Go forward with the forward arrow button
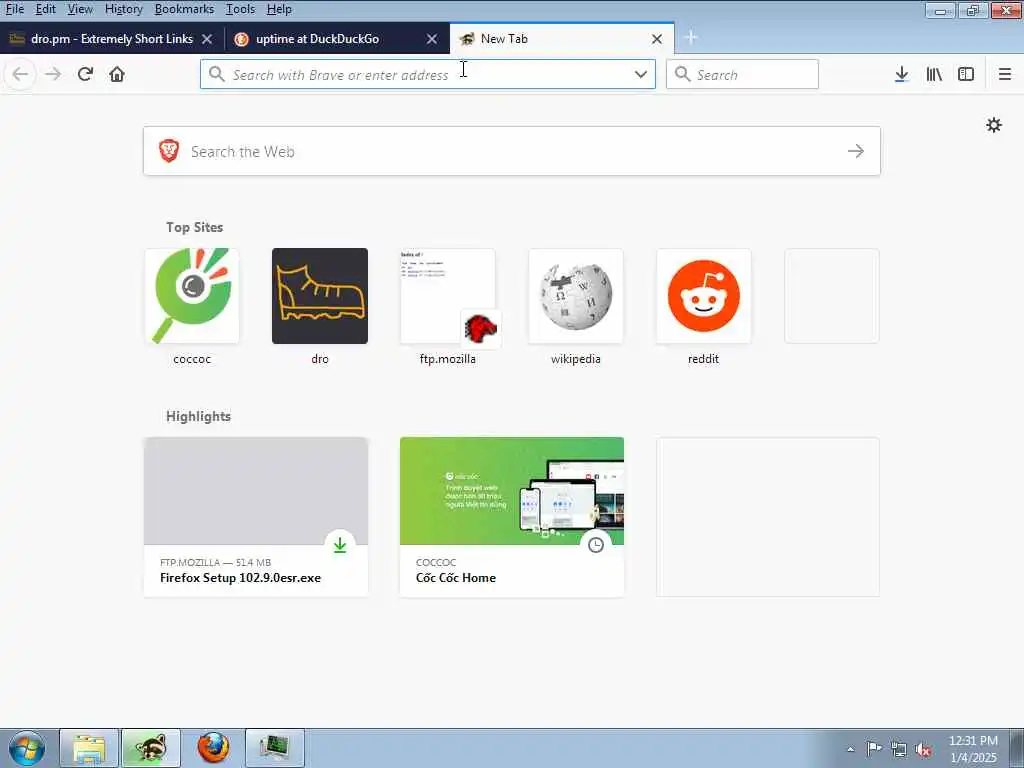The image size is (1024, 768). tap(53, 74)
